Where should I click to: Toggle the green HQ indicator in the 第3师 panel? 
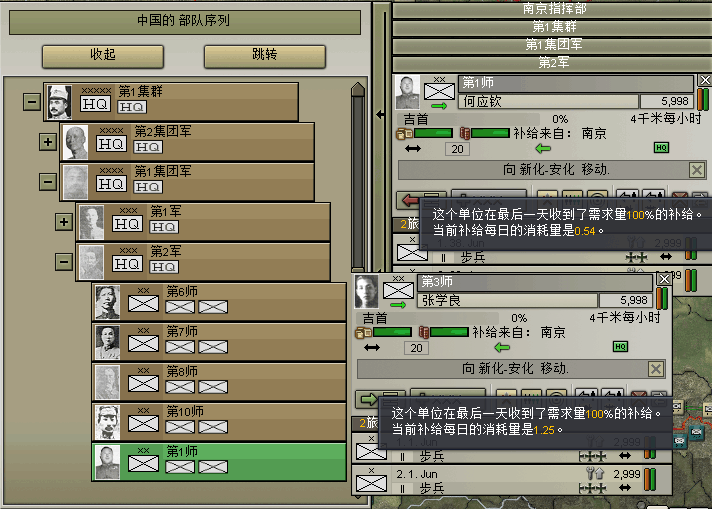pyautogui.click(x=620, y=346)
